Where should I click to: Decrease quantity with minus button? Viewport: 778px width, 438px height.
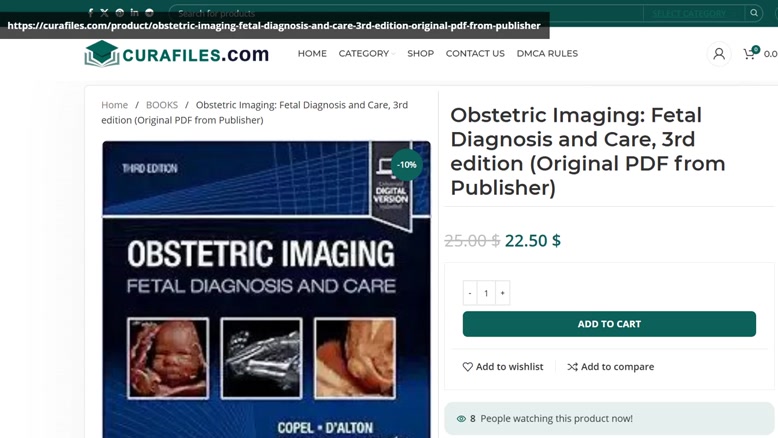point(470,293)
